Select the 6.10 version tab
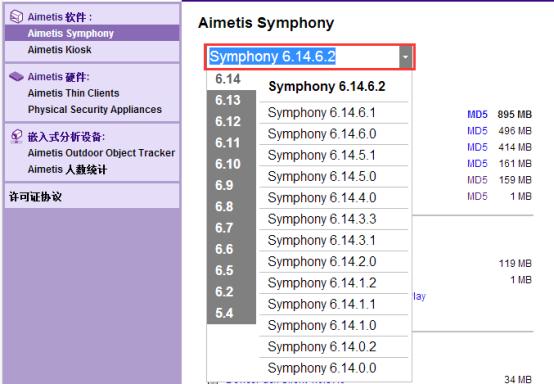This screenshot has width=554, height=384. click(231, 164)
